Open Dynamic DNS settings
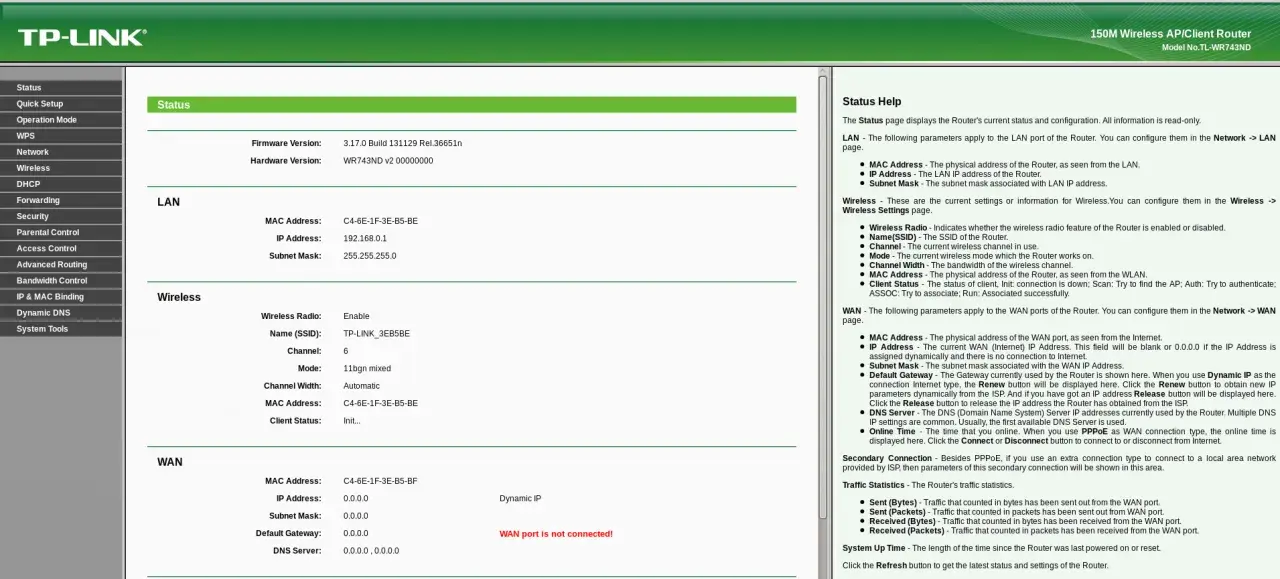Viewport: 1280px width, 579px height. [61, 313]
